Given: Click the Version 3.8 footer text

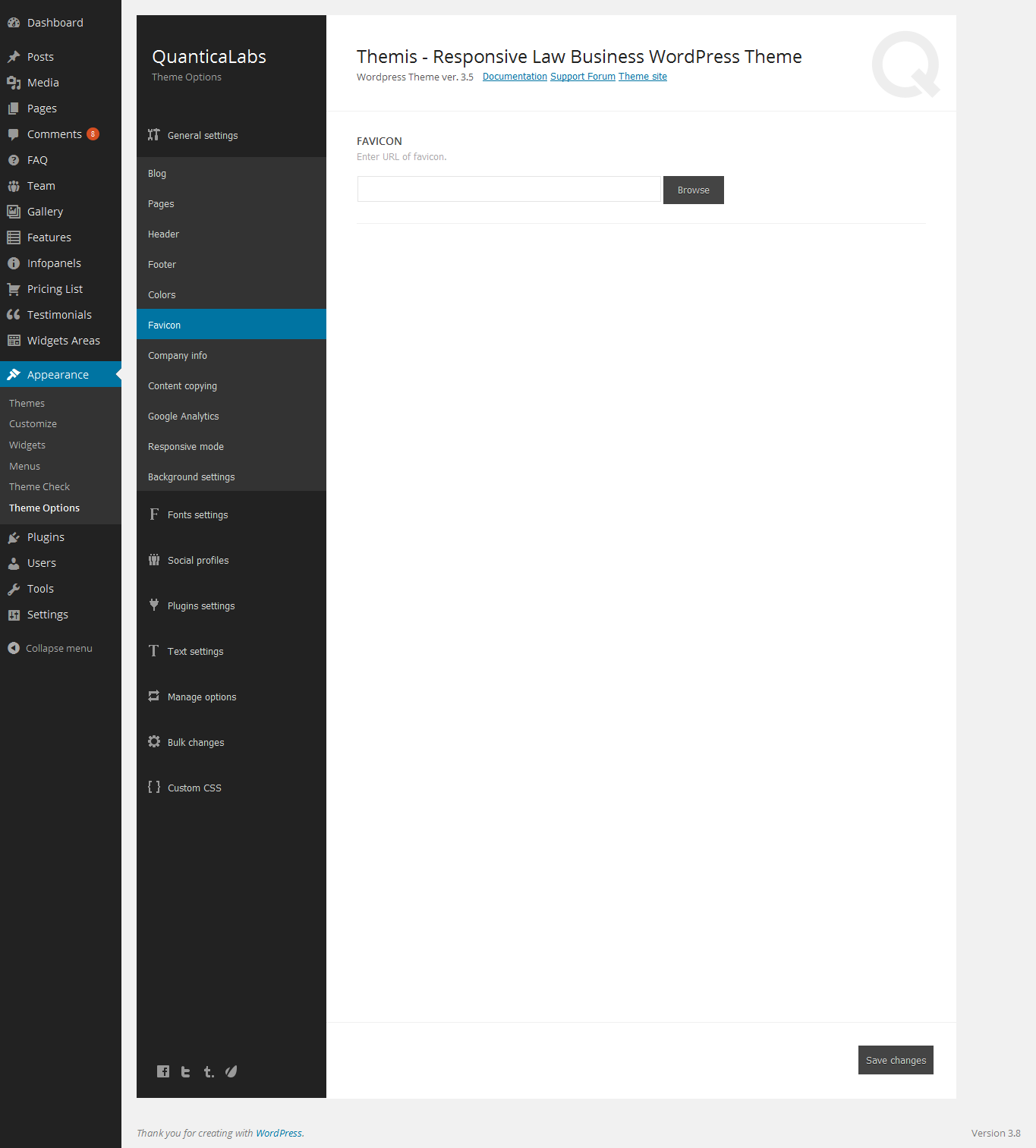Looking at the screenshot, I should [x=996, y=1133].
